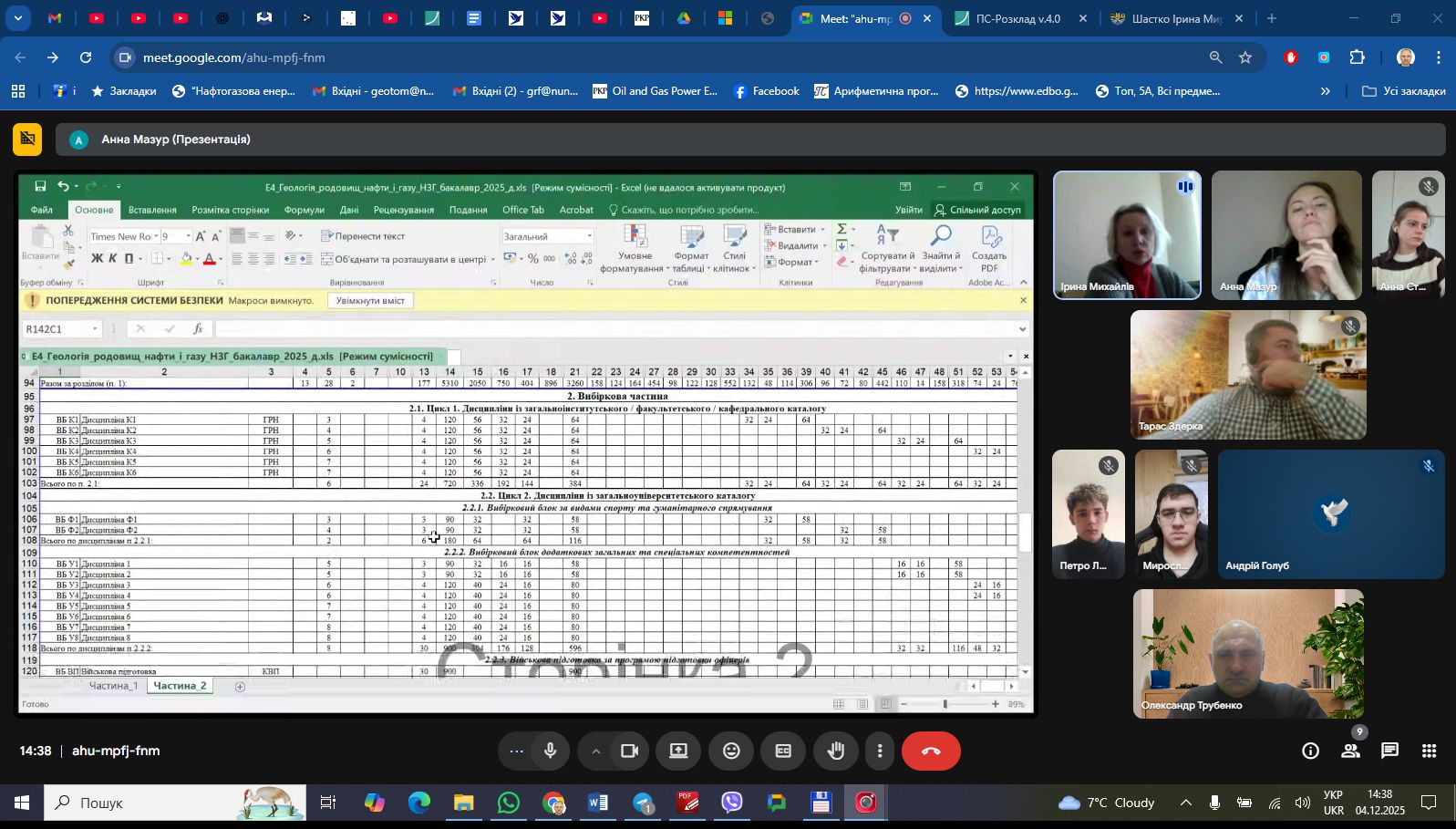This screenshot has width=1456, height=829.
Task: Open Chrome extensions puzzle icon
Action: tap(1357, 57)
